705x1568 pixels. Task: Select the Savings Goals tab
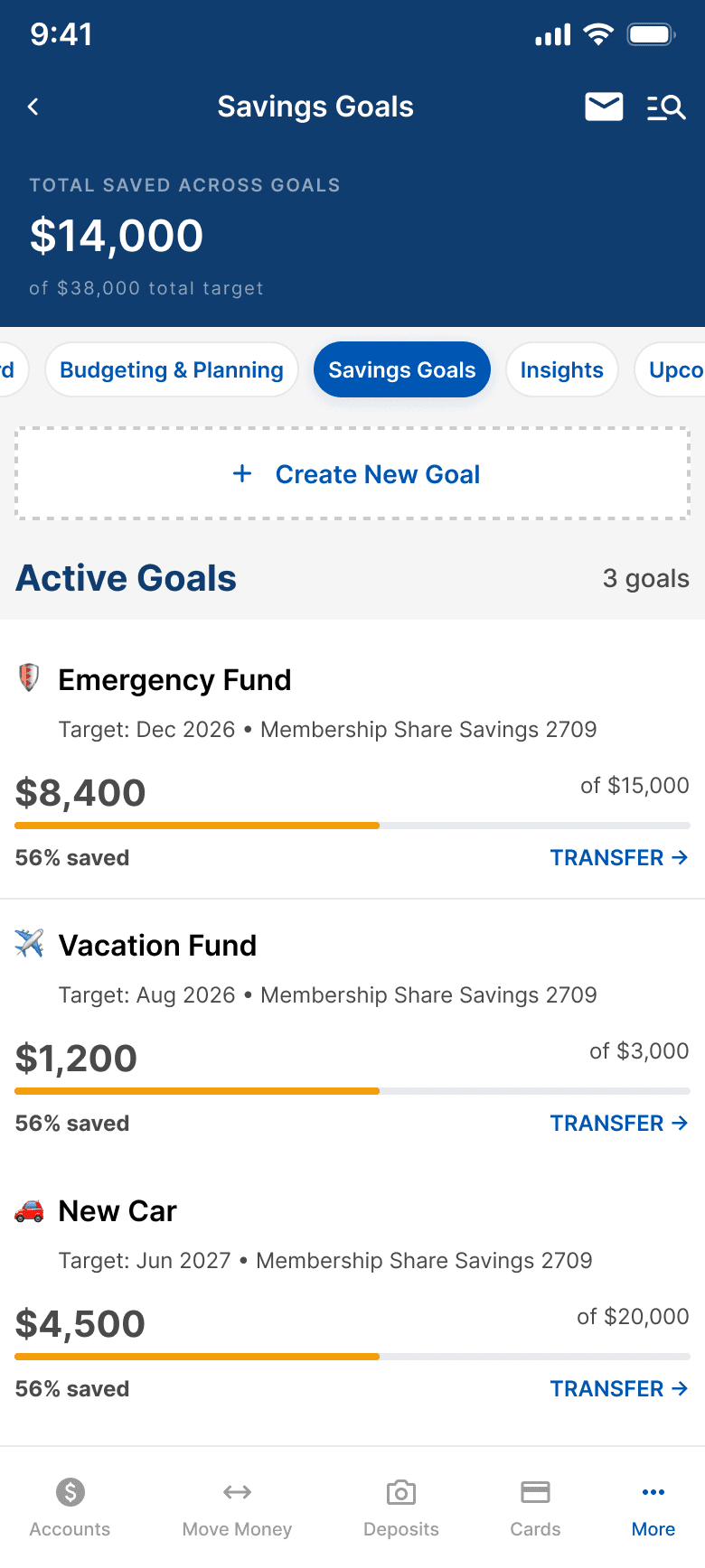point(401,370)
